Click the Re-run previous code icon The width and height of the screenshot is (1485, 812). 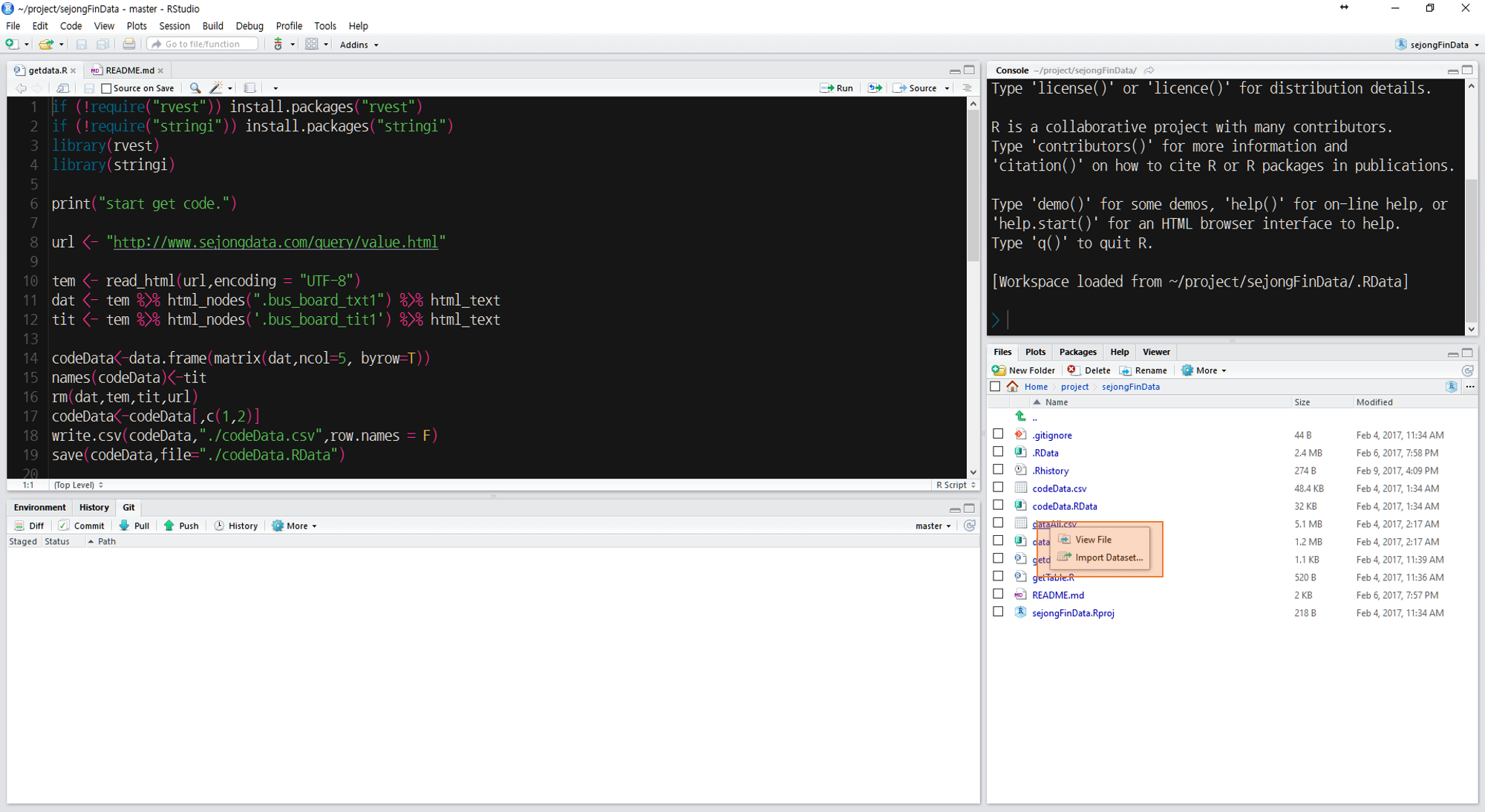(x=875, y=88)
